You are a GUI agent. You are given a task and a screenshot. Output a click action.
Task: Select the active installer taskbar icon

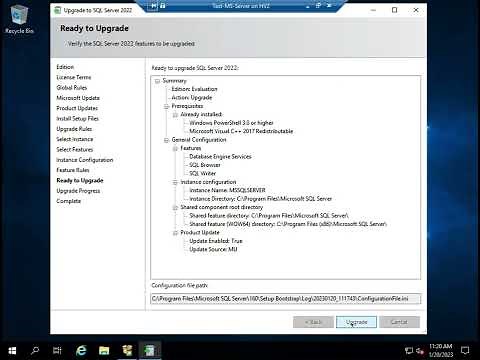[150, 350]
